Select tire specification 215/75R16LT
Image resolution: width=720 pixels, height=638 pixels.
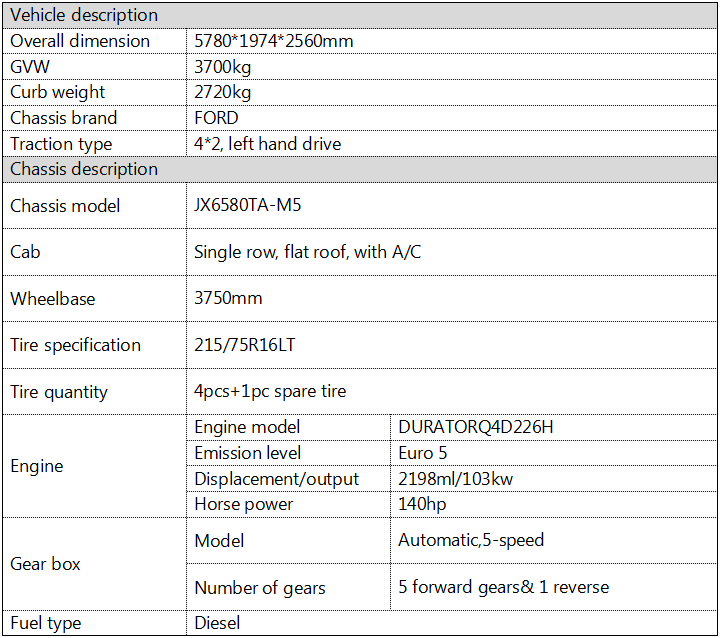pos(244,345)
